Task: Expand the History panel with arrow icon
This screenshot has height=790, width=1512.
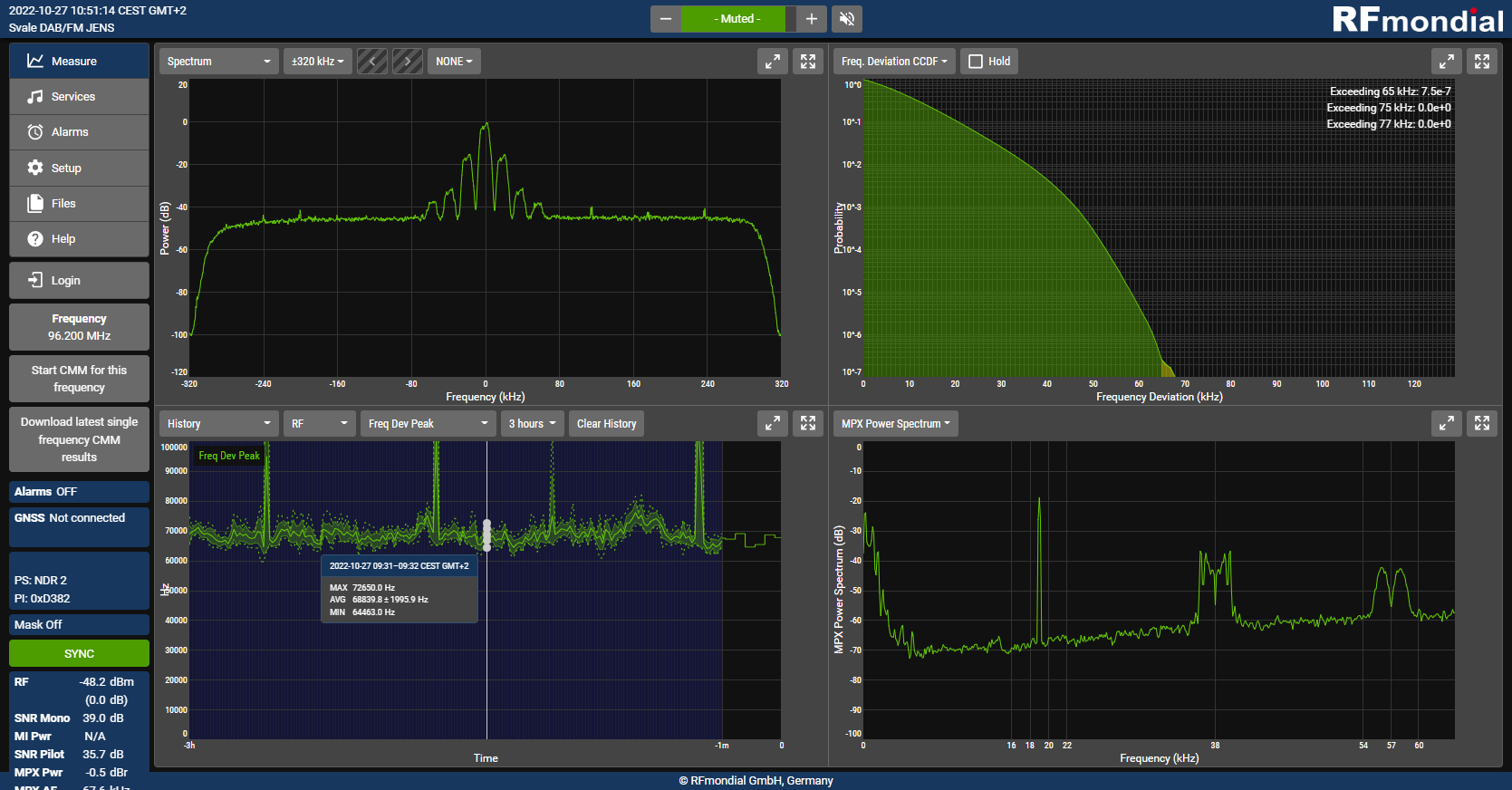Action: click(x=773, y=423)
